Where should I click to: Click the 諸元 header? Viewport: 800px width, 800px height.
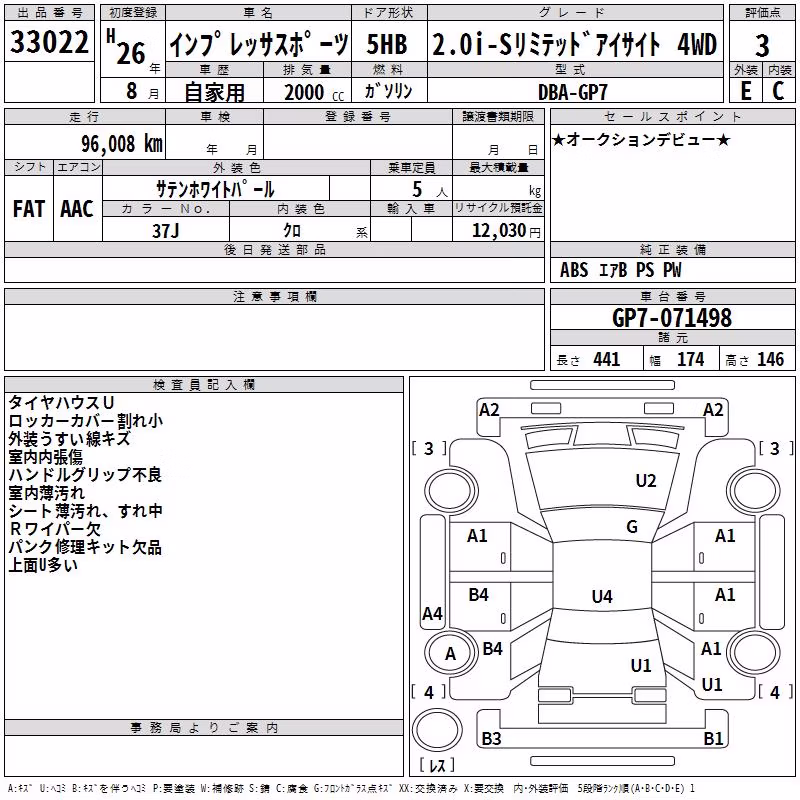pyautogui.click(x=672, y=337)
